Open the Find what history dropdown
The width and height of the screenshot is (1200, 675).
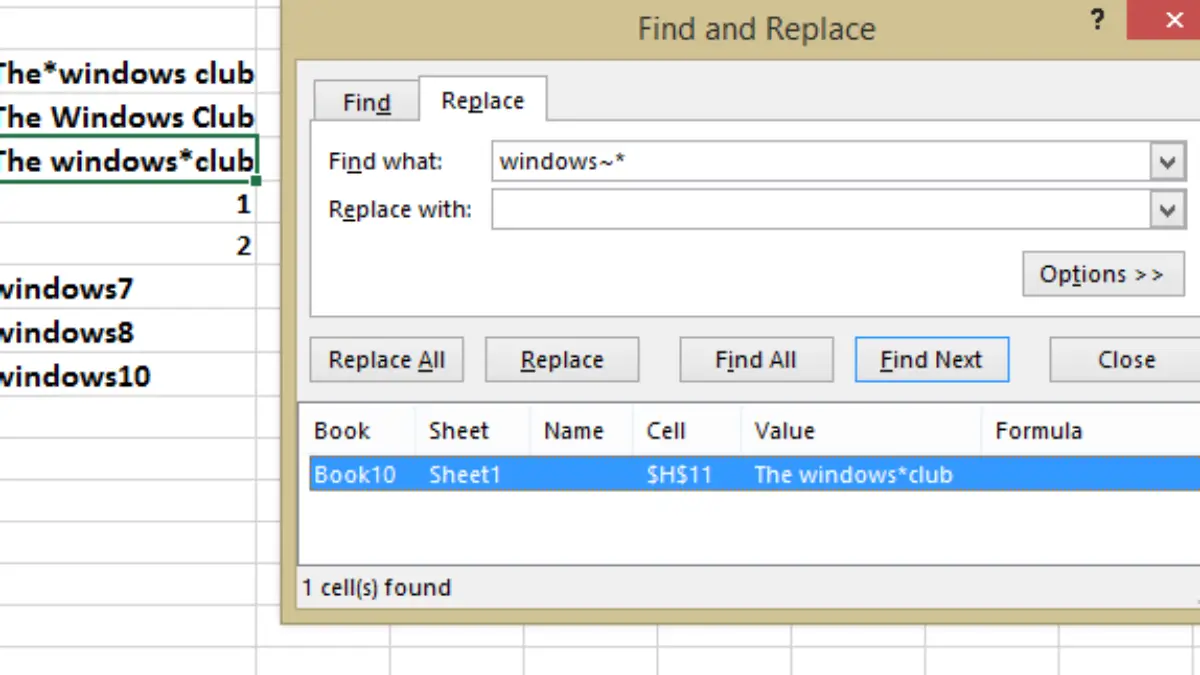click(x=1167, y=161)
